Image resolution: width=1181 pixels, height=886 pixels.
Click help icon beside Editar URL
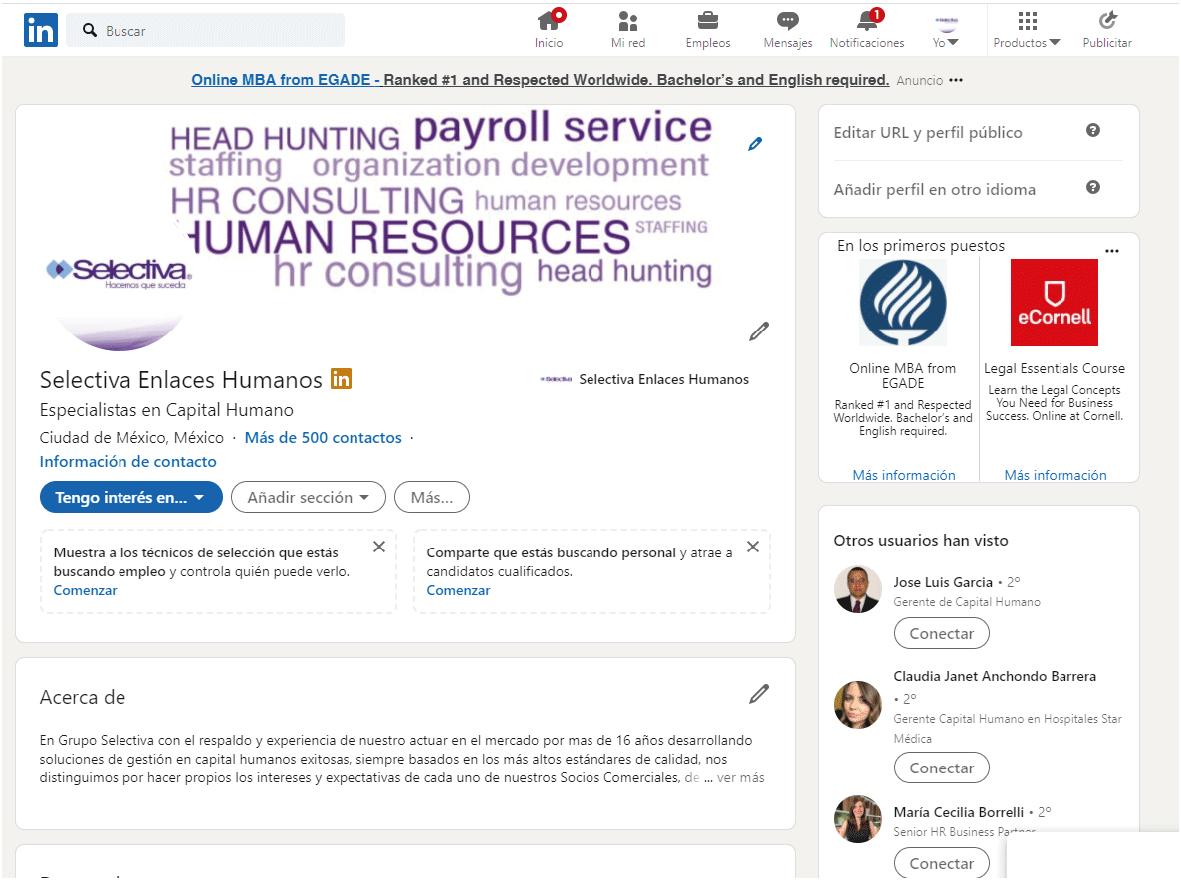[x=1092, y=130]
